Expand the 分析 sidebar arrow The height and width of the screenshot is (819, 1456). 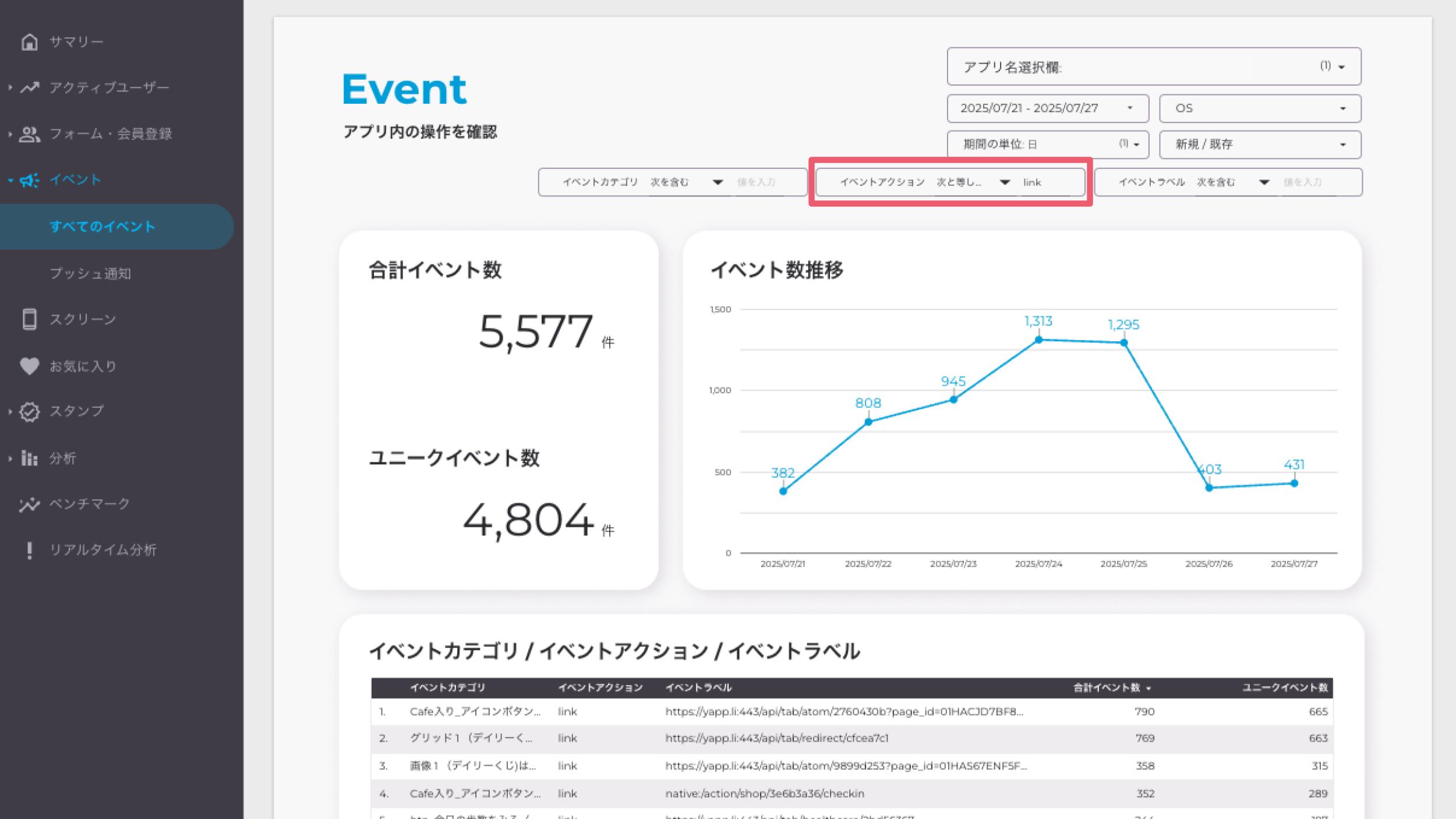(10, 458)
